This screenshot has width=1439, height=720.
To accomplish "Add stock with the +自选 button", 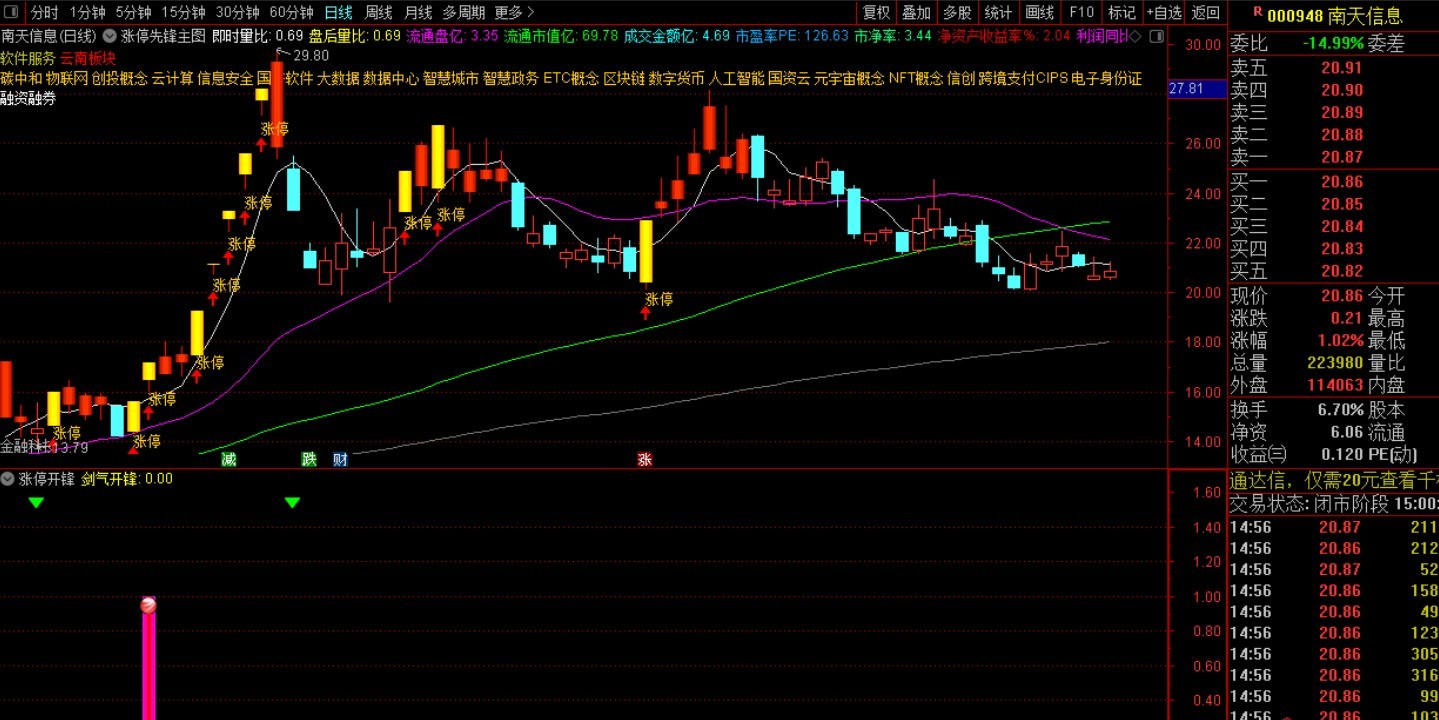I will 1163,13.
